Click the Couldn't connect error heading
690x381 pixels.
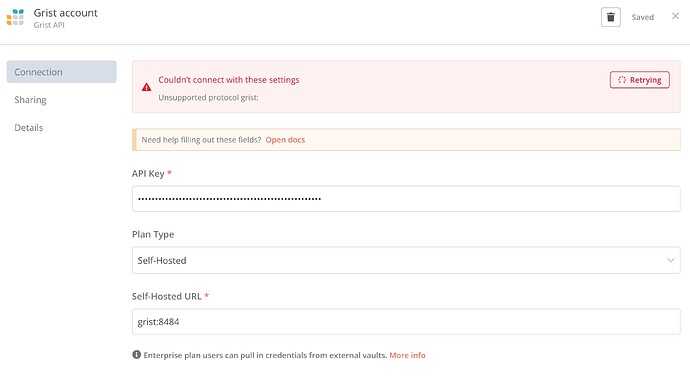(228, 80)
